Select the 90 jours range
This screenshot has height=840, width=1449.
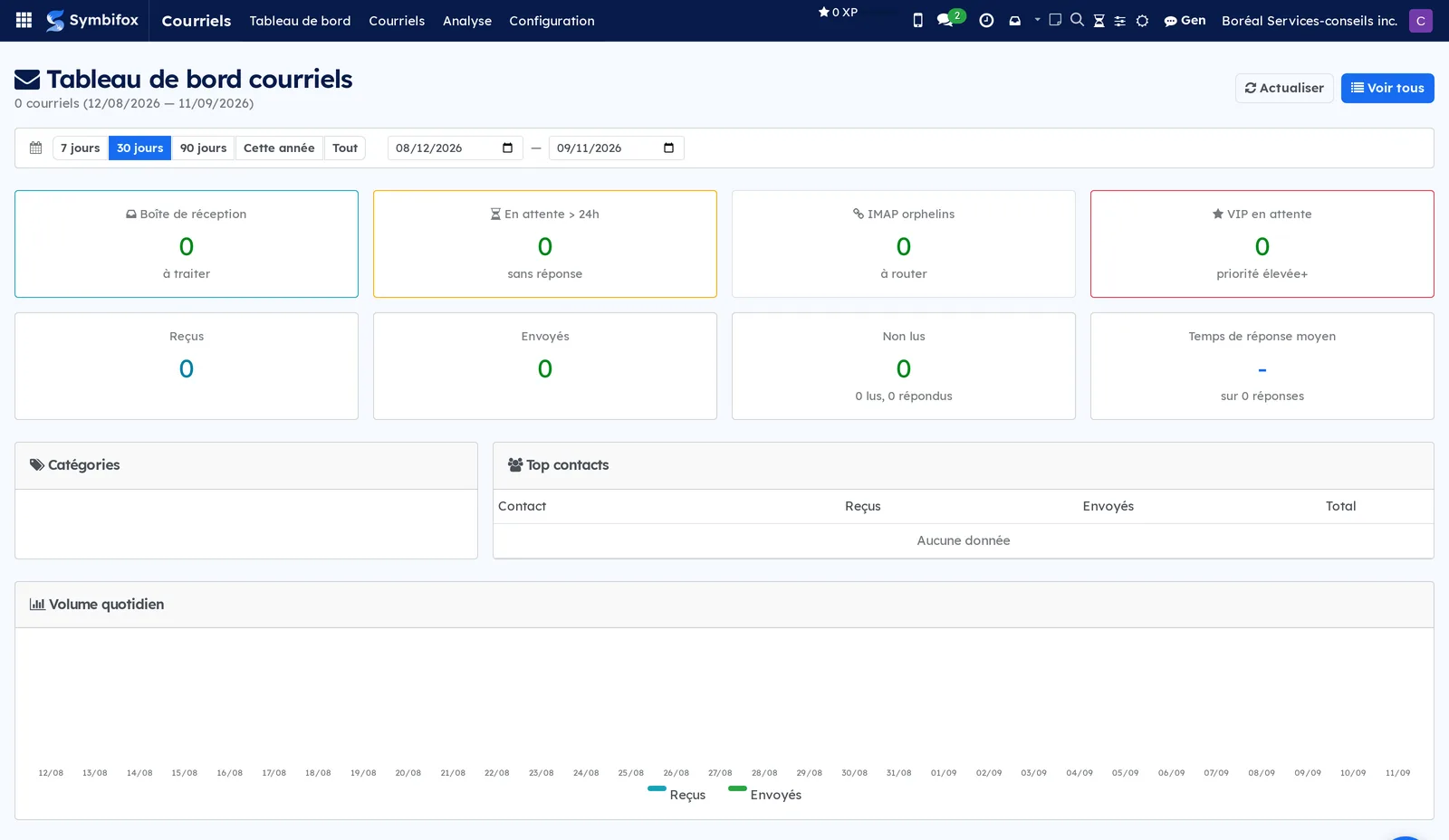coord(203,148)
